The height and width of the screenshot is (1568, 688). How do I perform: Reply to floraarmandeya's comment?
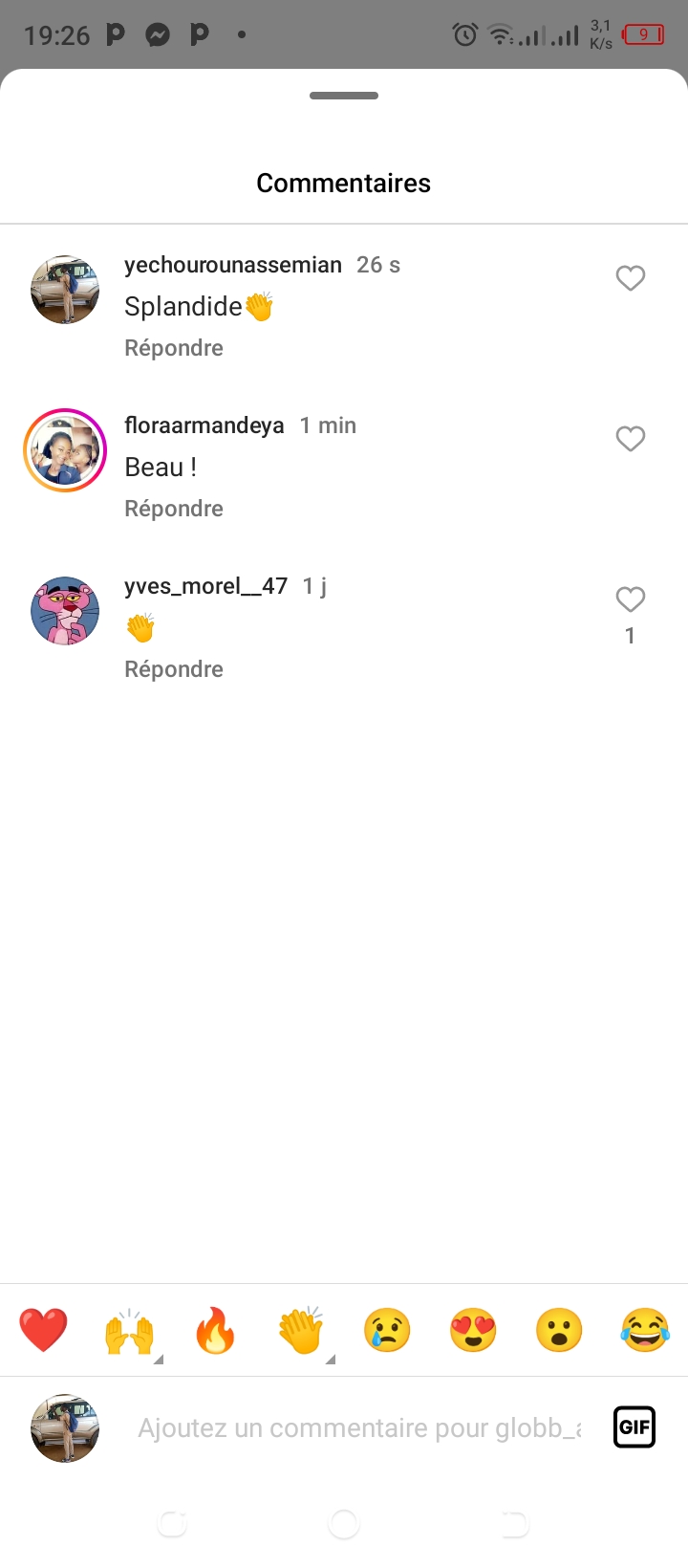coord(174,509)
